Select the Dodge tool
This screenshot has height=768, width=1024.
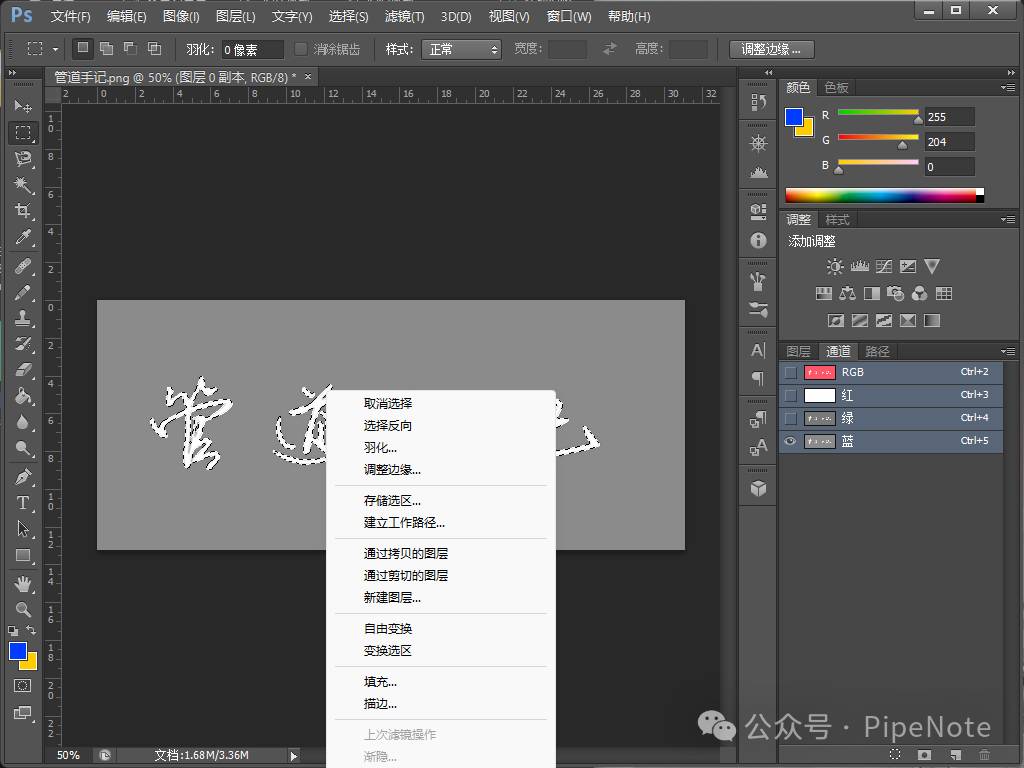point(23,448)
